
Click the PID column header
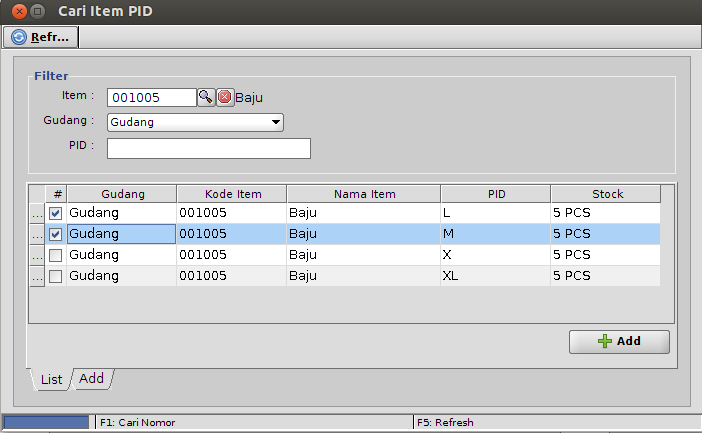click(x=495, y=194)
